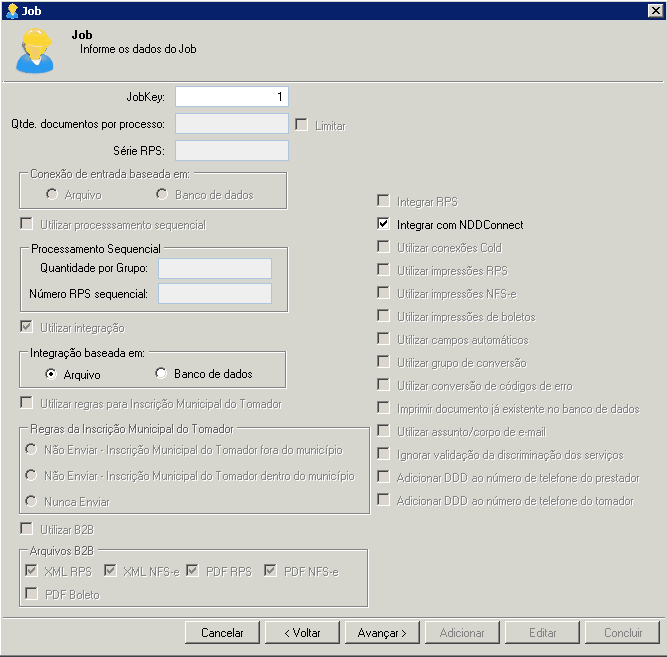Toggle the XML NFS-e checkbox
This screenshot has width=667, height=657.
click(x=110, y=570)
